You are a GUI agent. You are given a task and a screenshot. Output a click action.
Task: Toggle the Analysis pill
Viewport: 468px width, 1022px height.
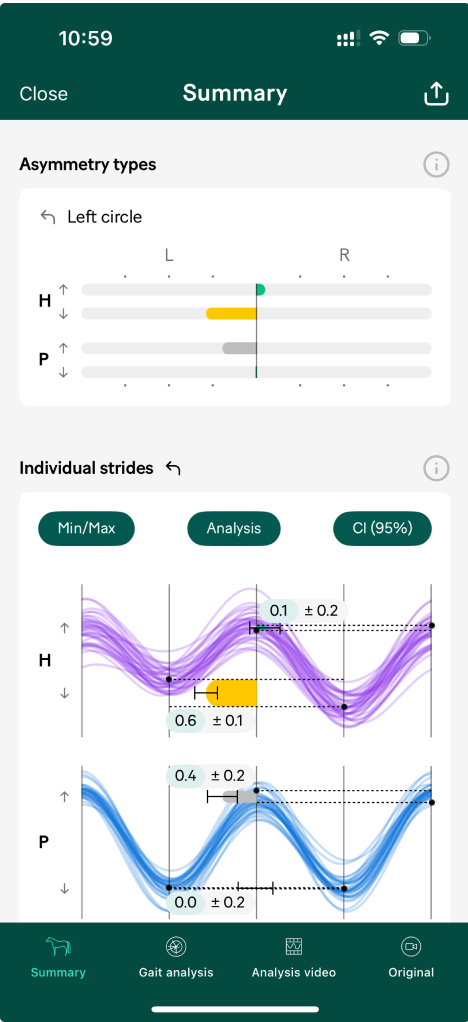pyautogui.click(x=234, y=529)
